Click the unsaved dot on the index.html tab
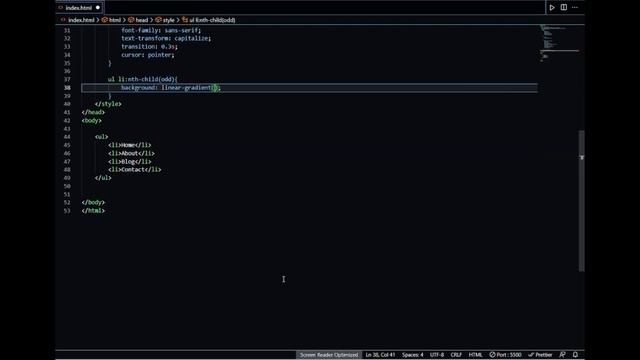 tap(98, 7)
